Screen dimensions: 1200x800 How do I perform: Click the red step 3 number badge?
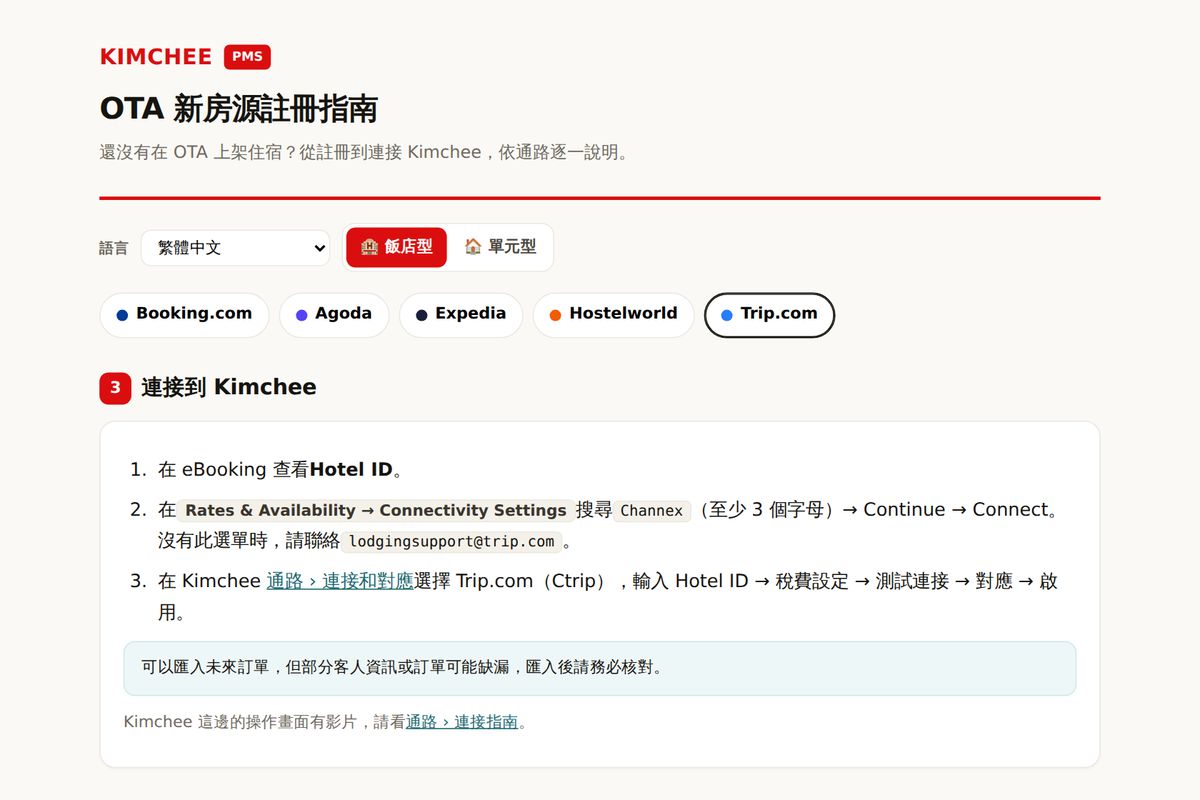pos(115,388)
